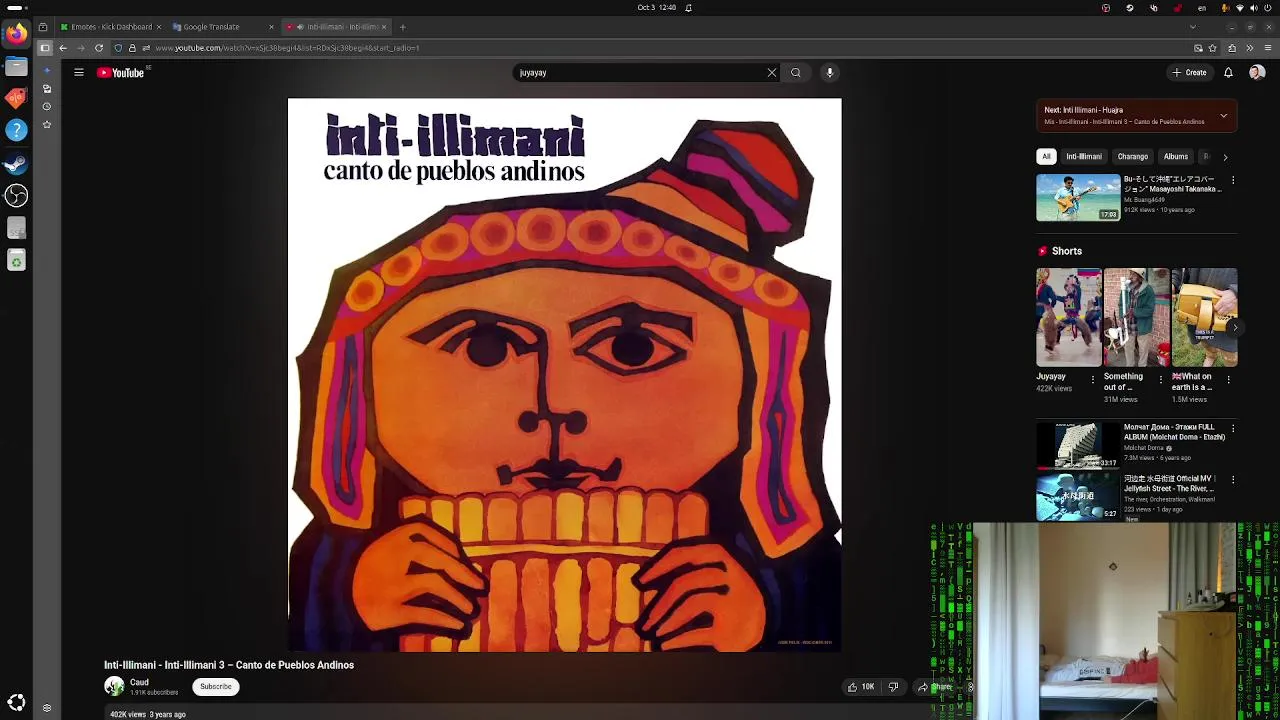Run the search with the magnifier button
The width and height of the screenshot is (1280, 720).
click(796, 72)
